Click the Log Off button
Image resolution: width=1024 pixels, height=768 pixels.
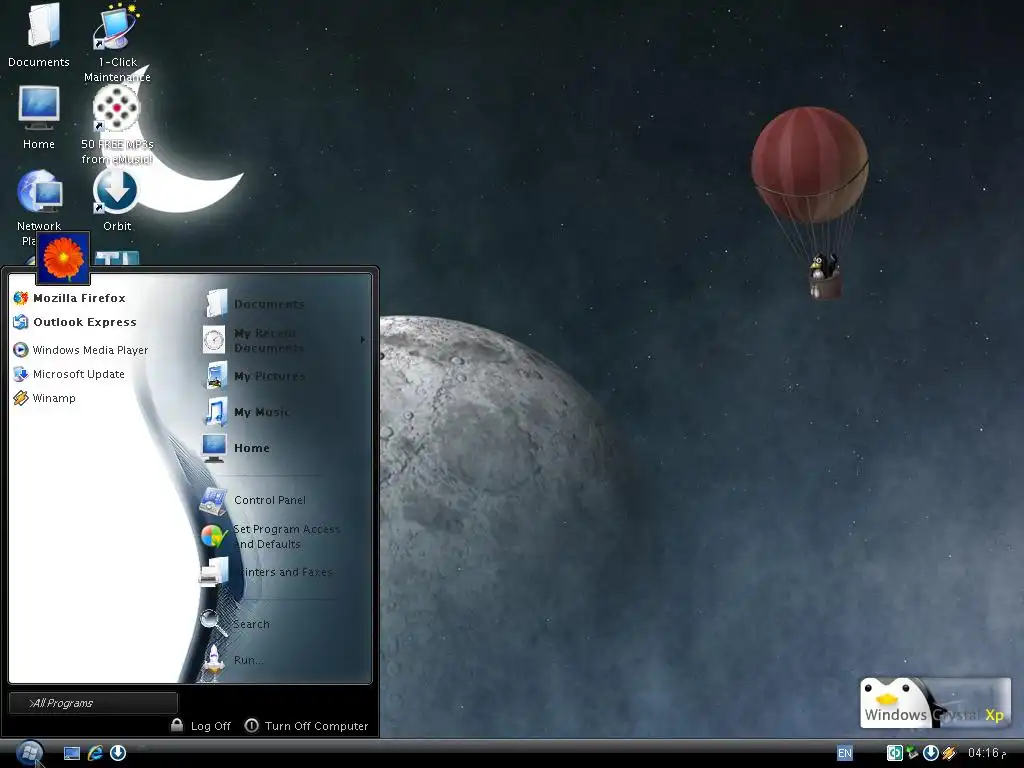(x=201, y=726)
